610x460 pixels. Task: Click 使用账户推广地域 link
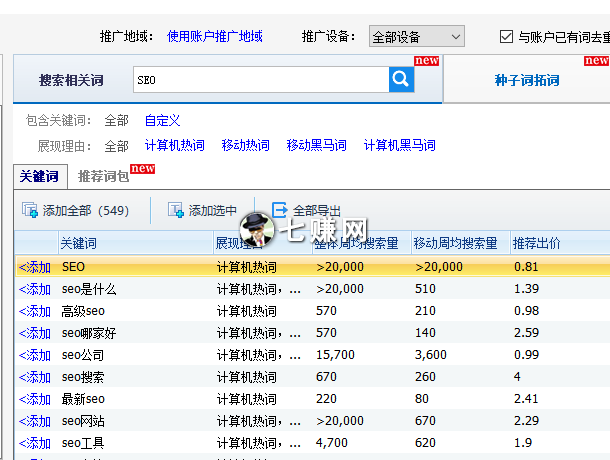(214, 36)
